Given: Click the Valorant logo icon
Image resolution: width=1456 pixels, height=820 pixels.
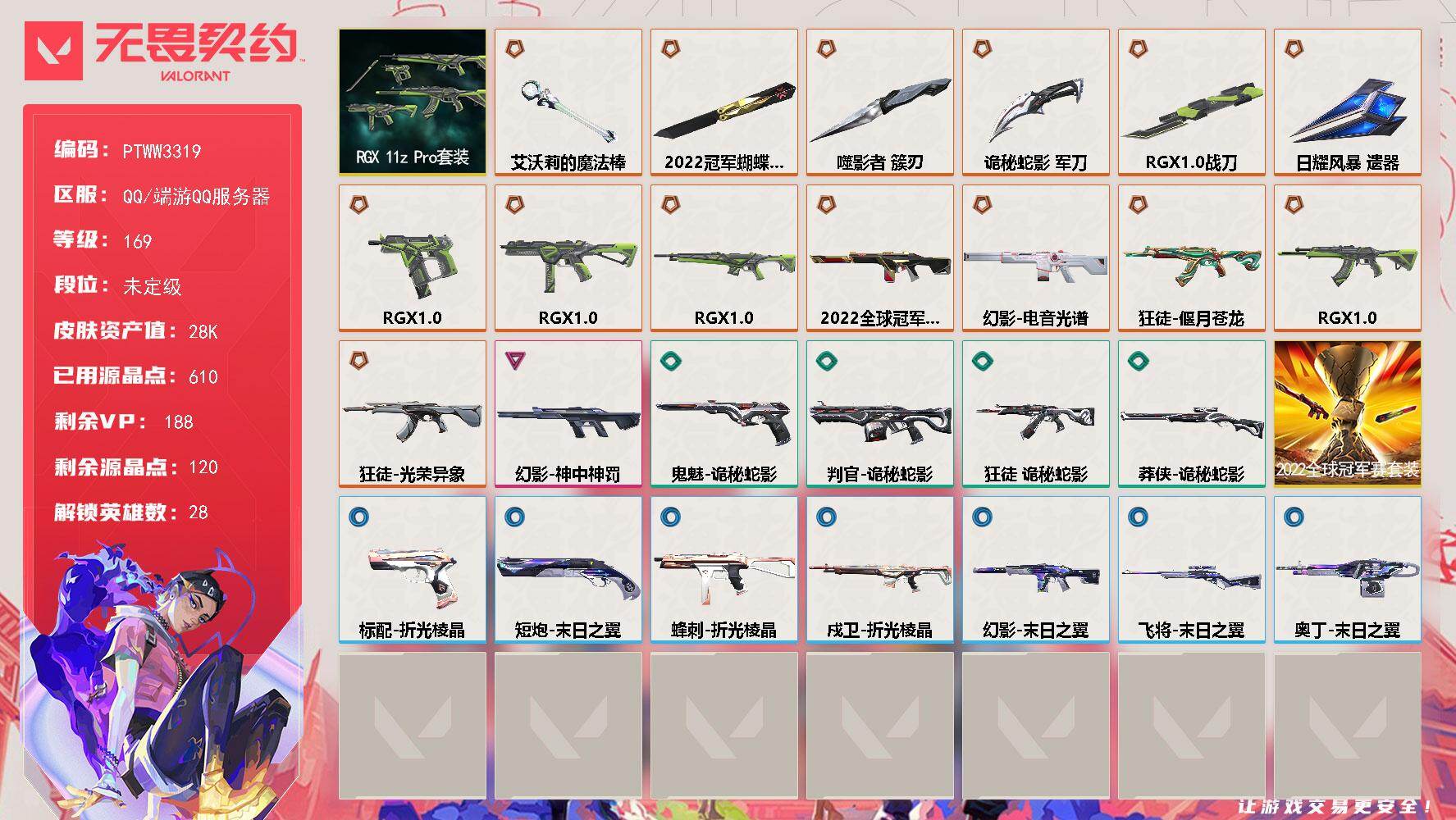Looking at the screenshot, I should [53, 51].
